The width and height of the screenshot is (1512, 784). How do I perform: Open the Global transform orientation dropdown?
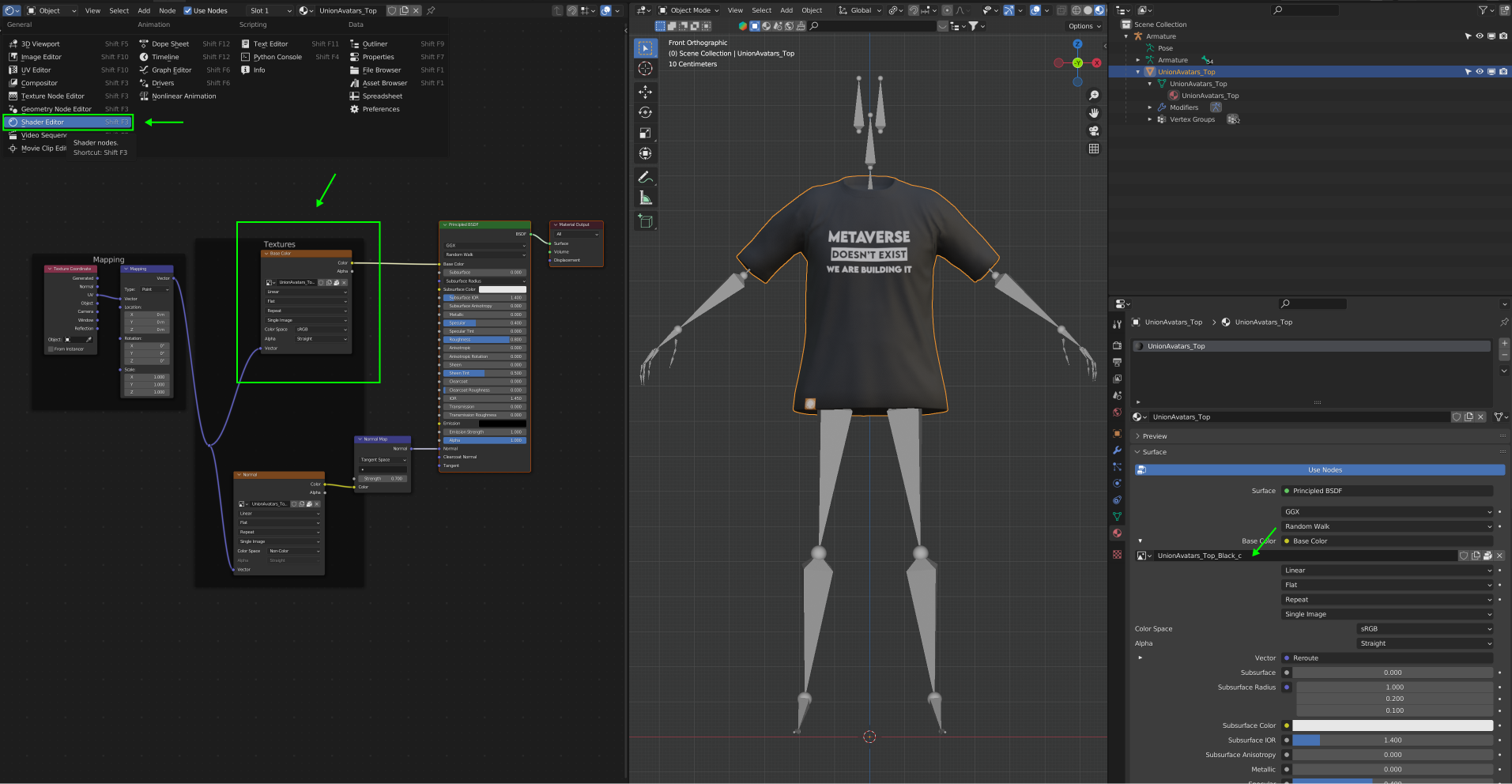(x=860, y=10)
